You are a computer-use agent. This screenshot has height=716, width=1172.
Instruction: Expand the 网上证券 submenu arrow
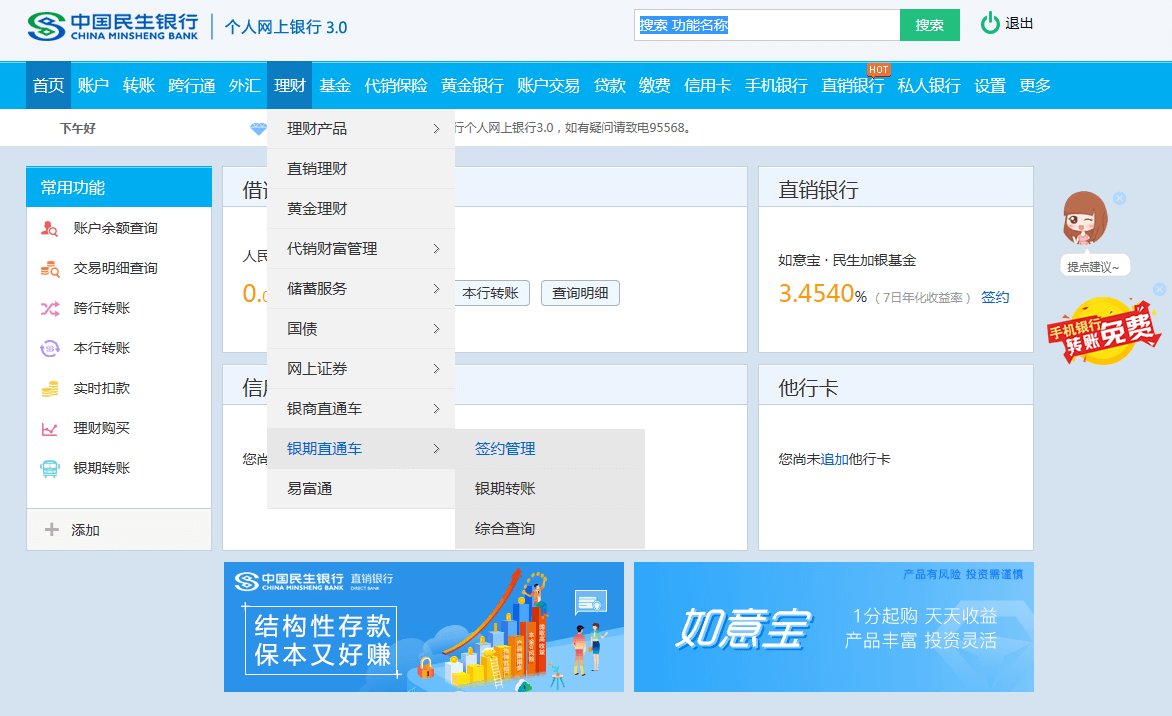(437, 368)
